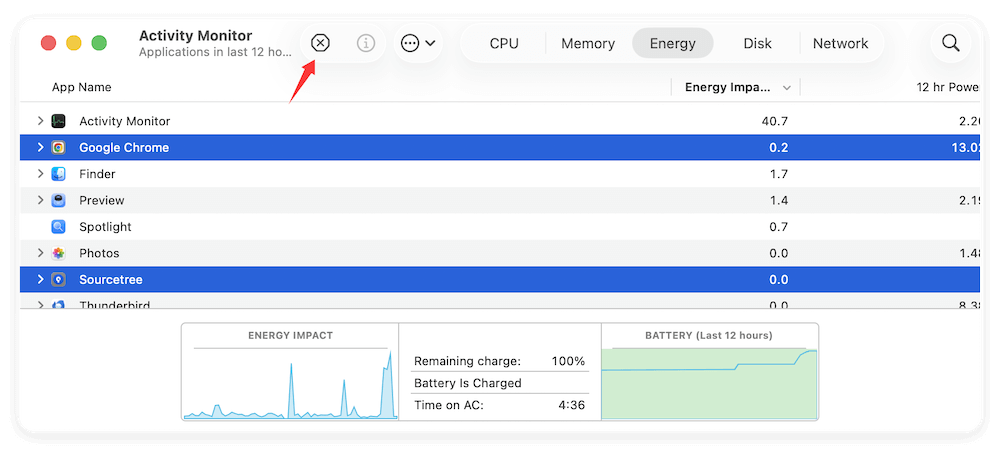Image resolution: width=1000 pixels, height=450 pixels.
Task: Open the ellipsis more-options dropdown
Action: 418,43
